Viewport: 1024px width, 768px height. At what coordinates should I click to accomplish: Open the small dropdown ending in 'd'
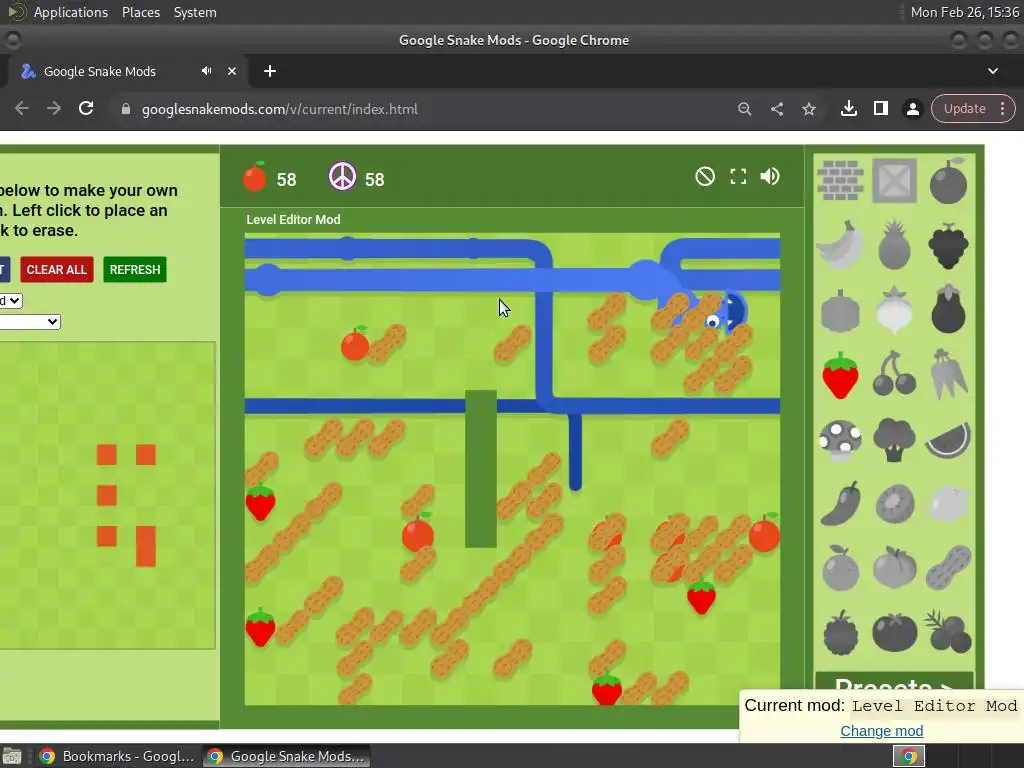pyautogui.click(x=11, y=300)
